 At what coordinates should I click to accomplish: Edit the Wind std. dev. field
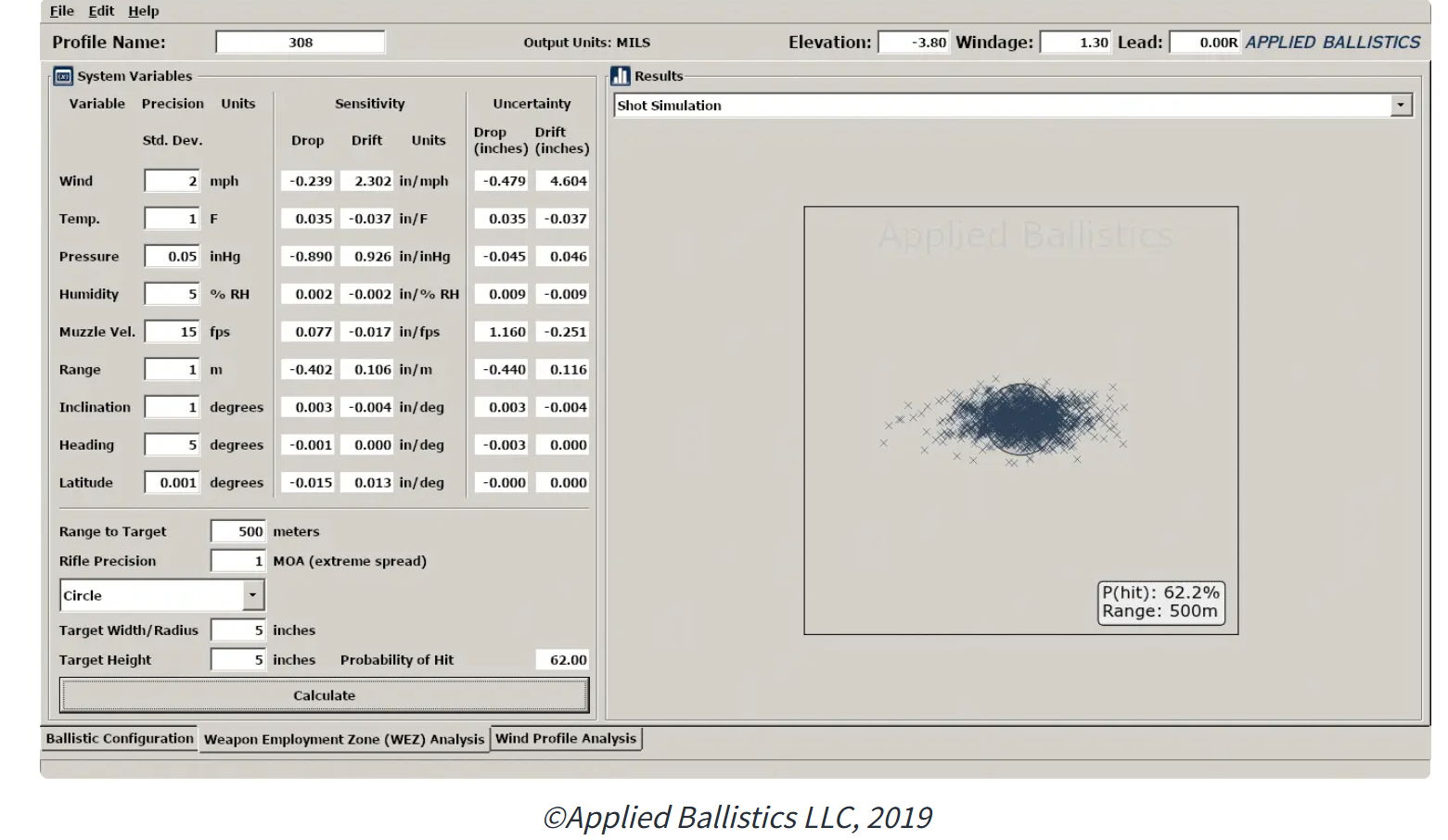(x=172, y=181)
